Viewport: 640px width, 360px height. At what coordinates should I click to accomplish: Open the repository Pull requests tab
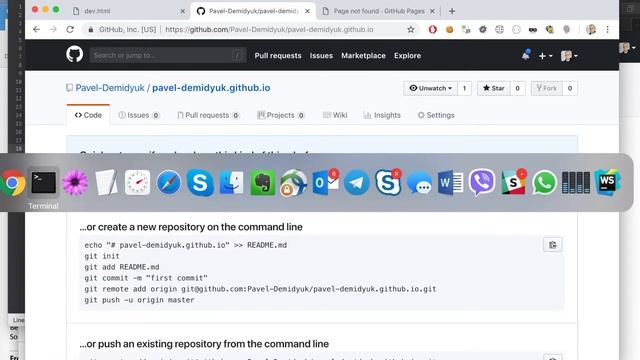pyautogui.click(x=208, y=115)
